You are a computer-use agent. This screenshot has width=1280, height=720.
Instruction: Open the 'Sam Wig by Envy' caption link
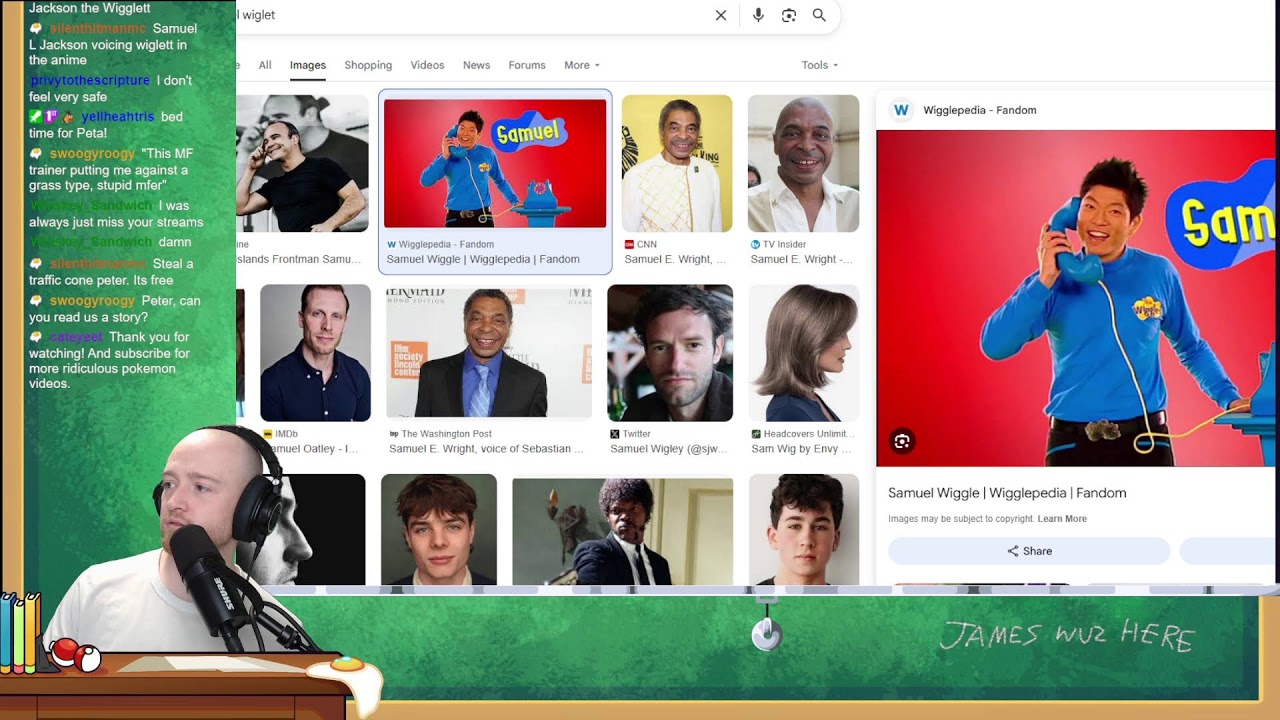coord(801,449)
